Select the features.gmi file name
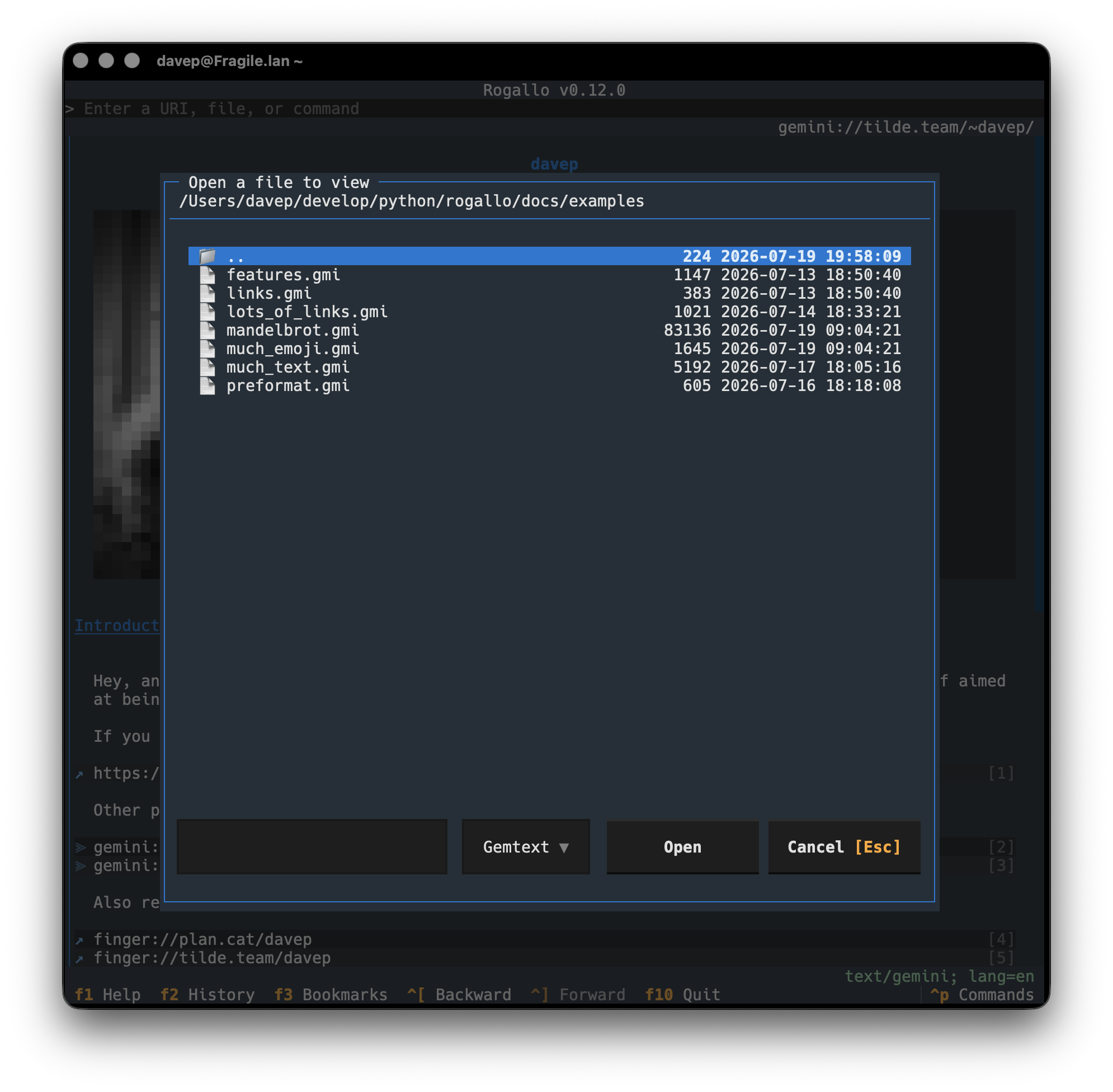1113x1092 pixels. 283,275
